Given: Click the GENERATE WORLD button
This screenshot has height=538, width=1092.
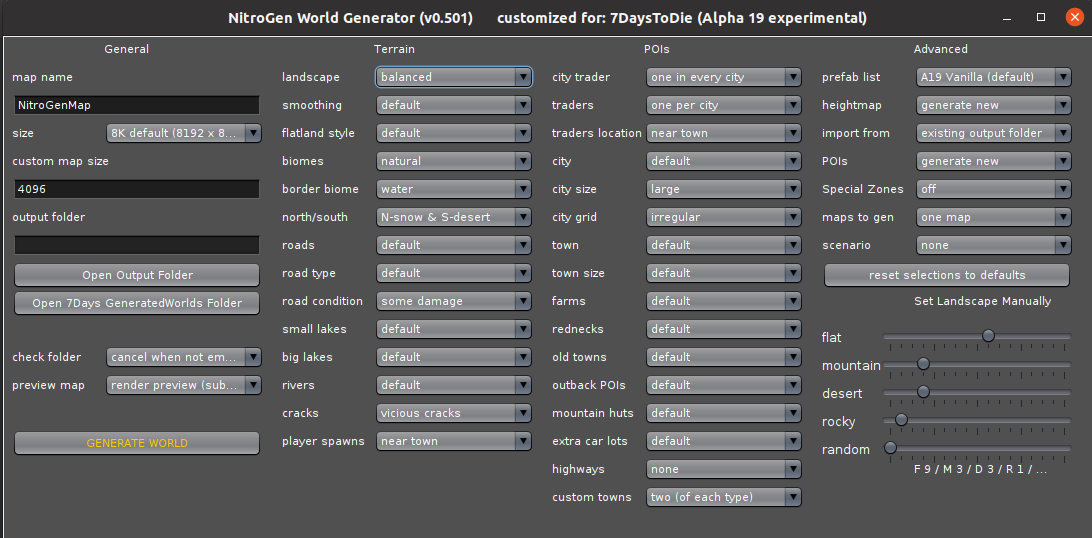Looking at the screenshot, I should [137, 443].
